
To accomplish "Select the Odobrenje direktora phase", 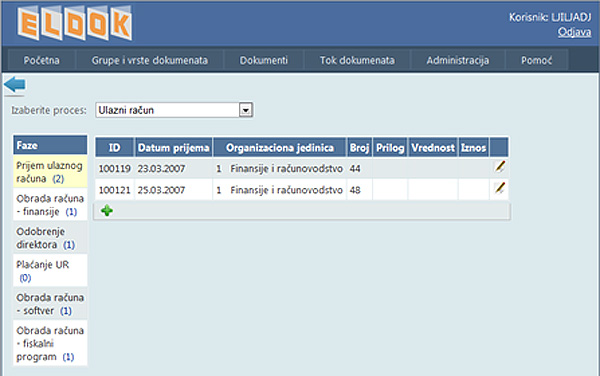I will coord(50,238).
